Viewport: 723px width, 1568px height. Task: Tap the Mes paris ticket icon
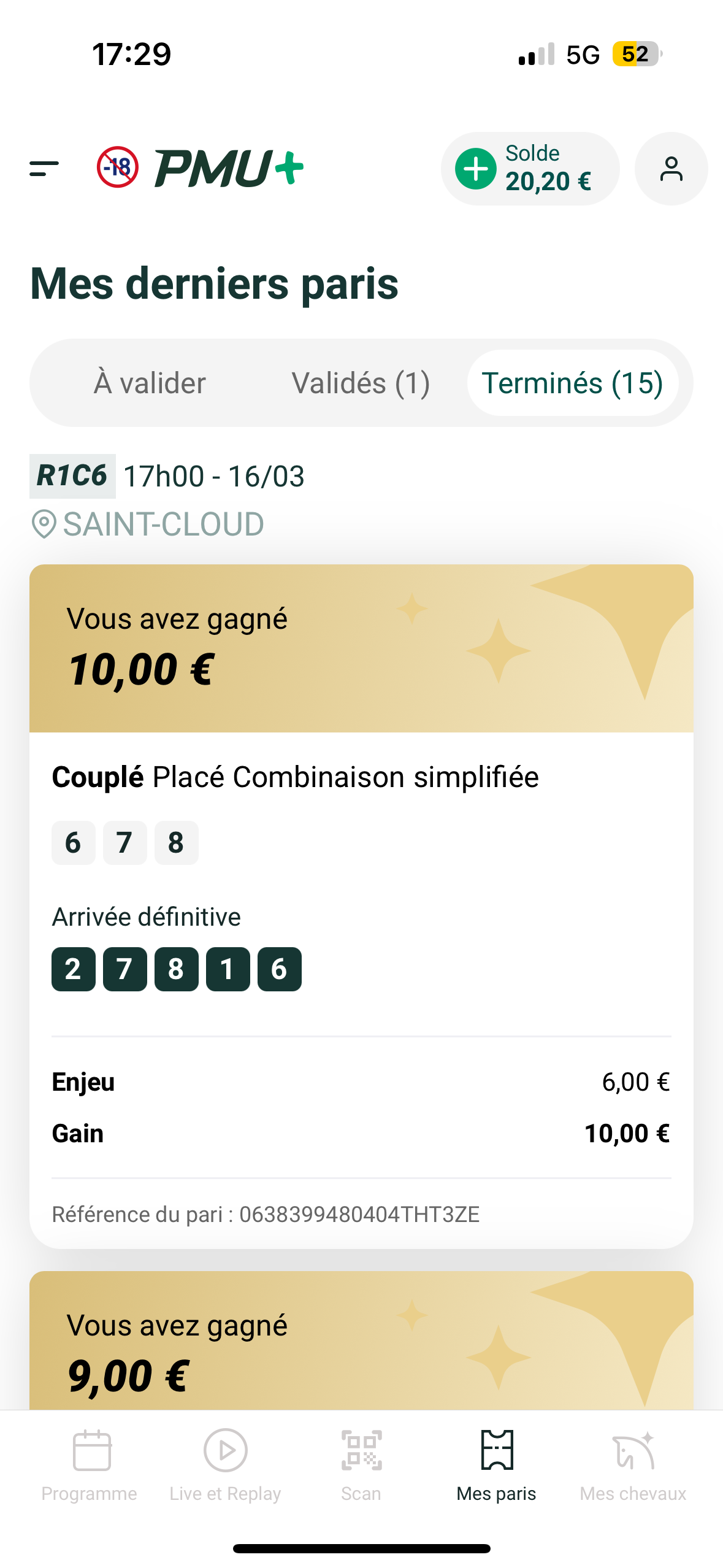point(497,1451)
